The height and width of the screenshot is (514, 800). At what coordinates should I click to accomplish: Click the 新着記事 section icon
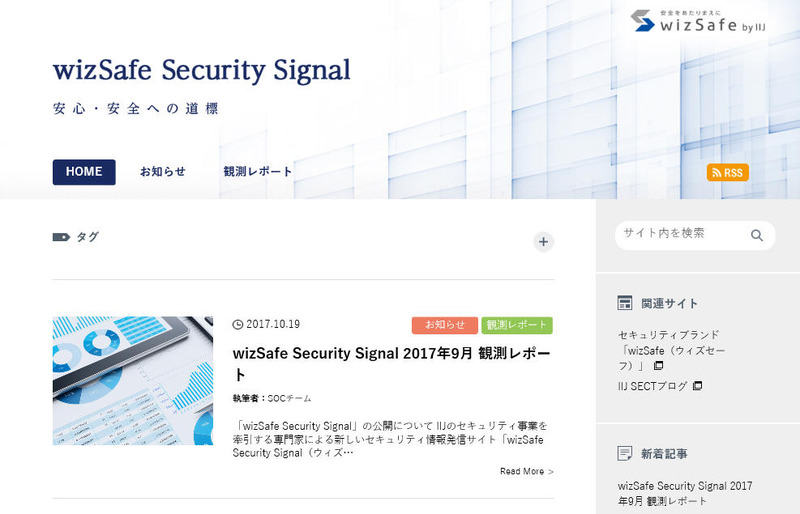[x=625, y=453]
